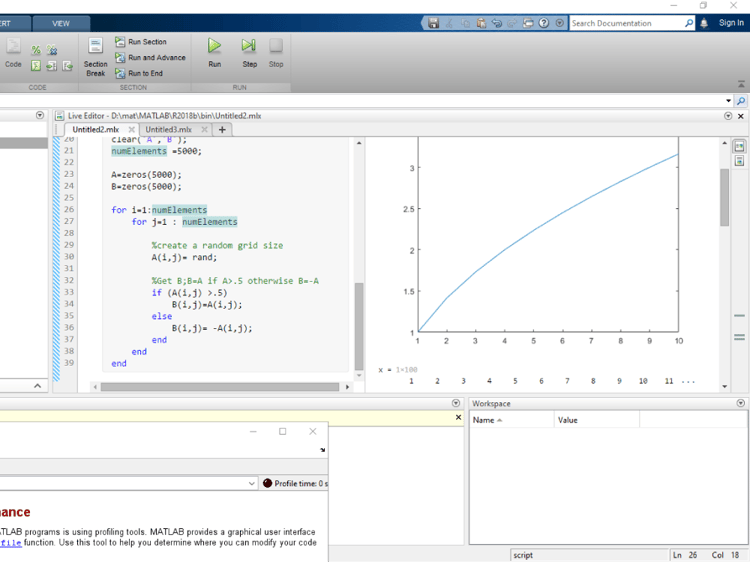Click Run and Advance
Image resolution: width=750 pixels, height=562 pixels.
(x=150, y=57)
